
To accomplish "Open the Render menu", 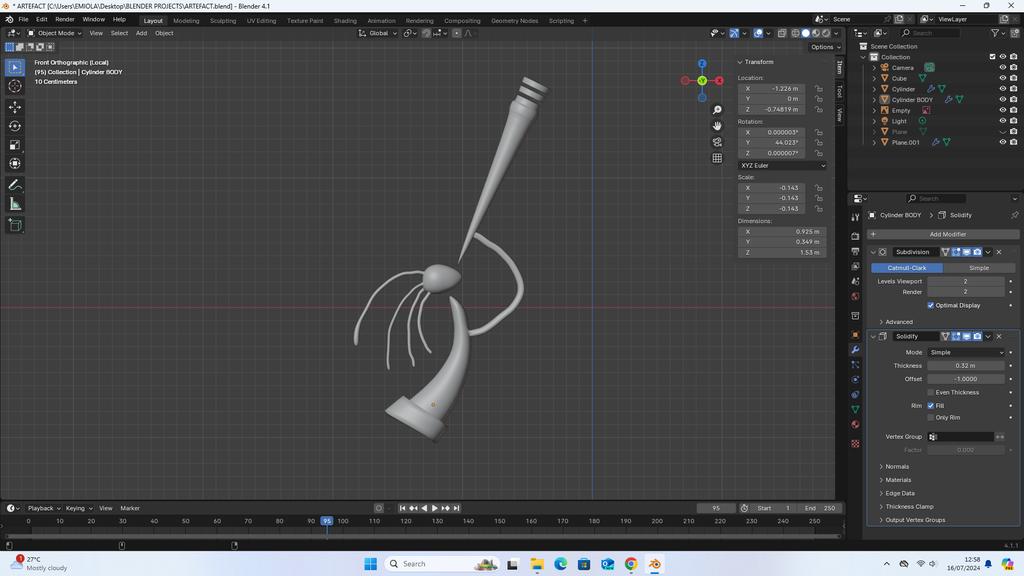I will click(65, 20).
